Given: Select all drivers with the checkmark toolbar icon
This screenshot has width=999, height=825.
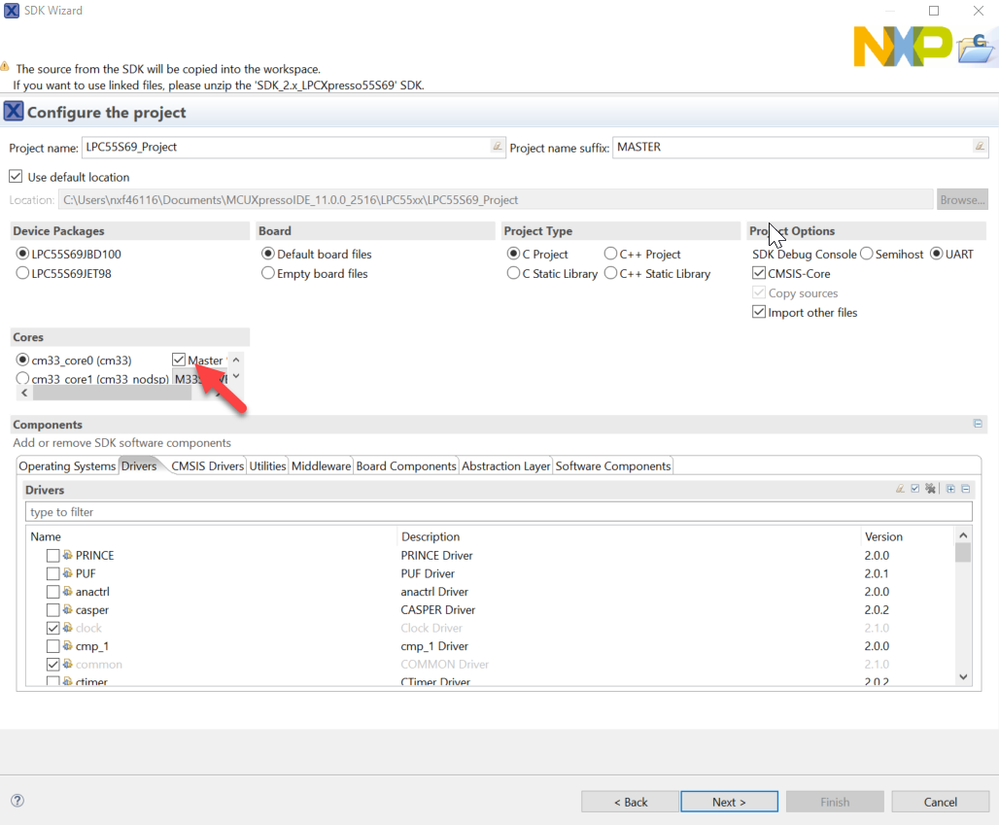Looking at the screenshot, I should point(915,489).
